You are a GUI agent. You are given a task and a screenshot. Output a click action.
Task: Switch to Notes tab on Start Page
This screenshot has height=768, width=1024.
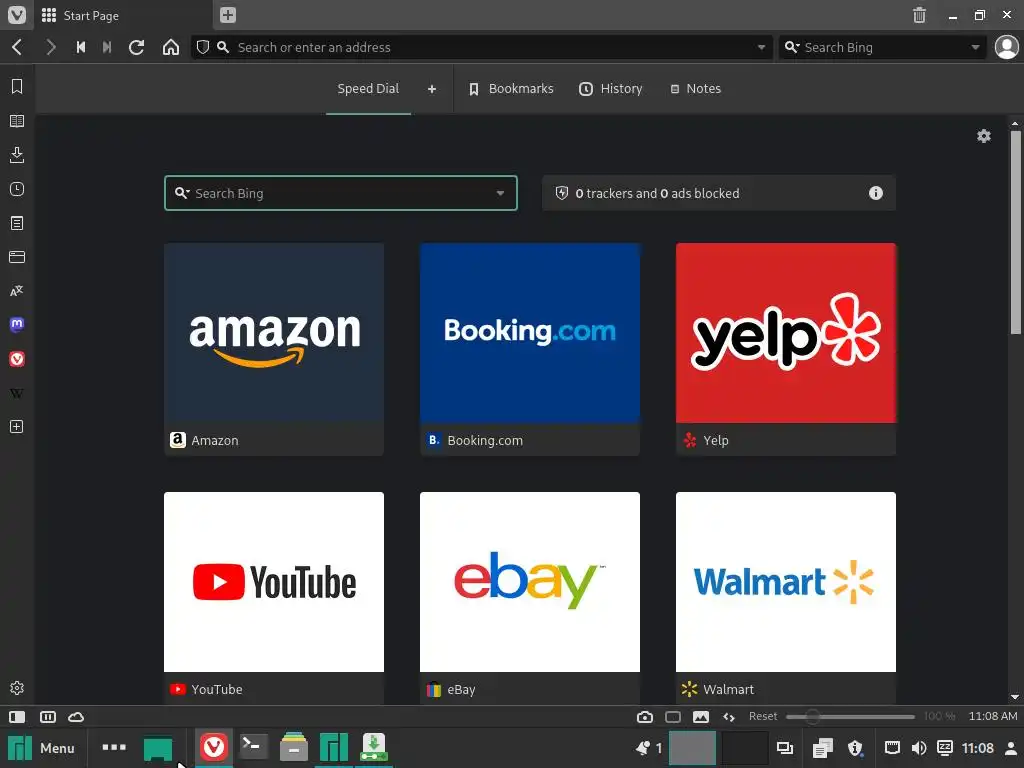696,89
